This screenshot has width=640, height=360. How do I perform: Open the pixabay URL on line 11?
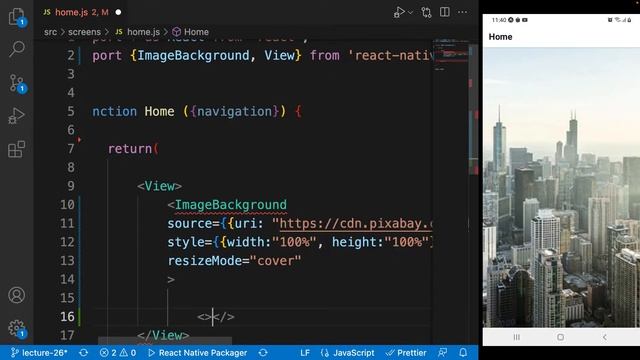[x=356, y=223]
